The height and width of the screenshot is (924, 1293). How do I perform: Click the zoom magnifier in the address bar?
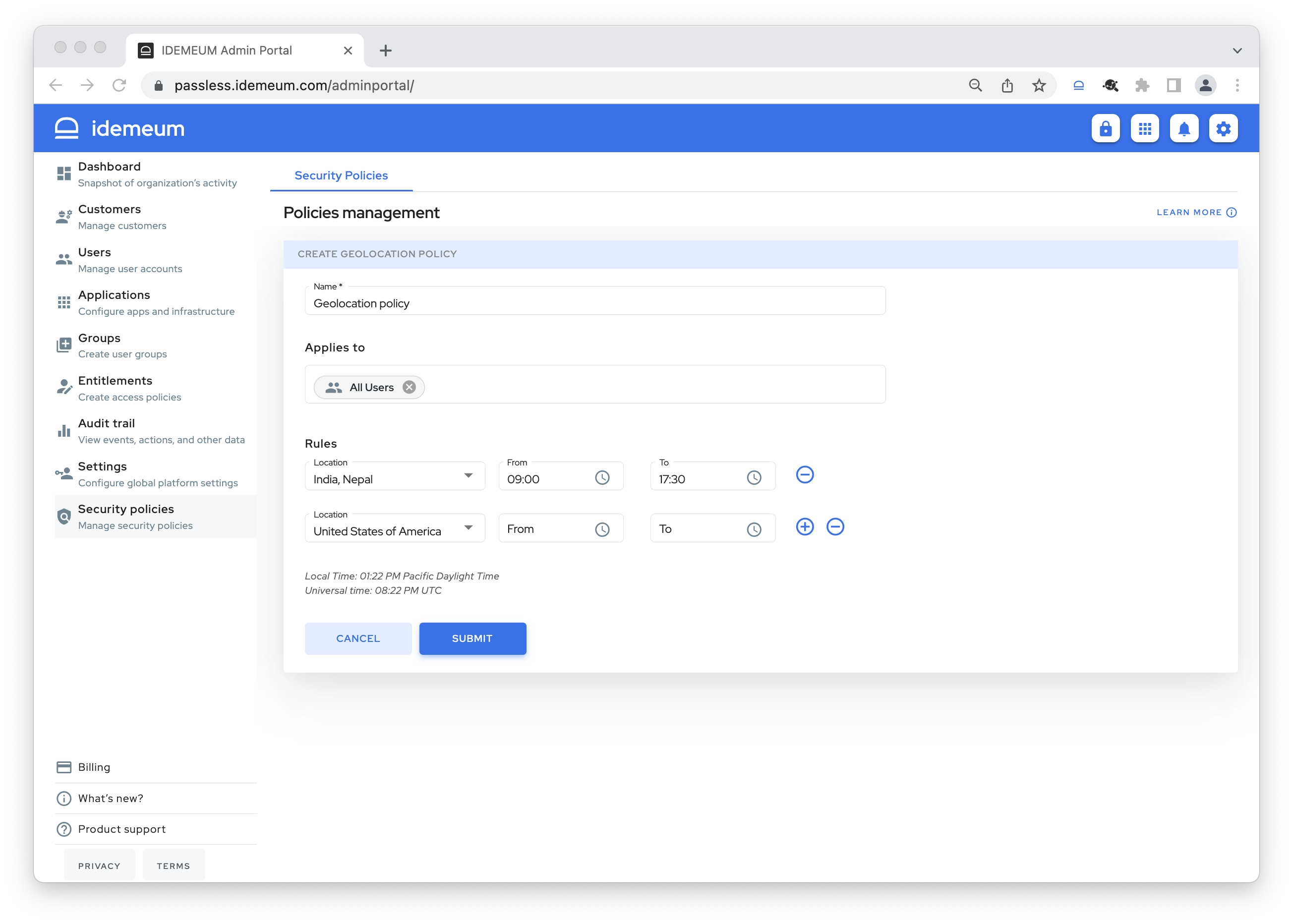pos(975,85)
